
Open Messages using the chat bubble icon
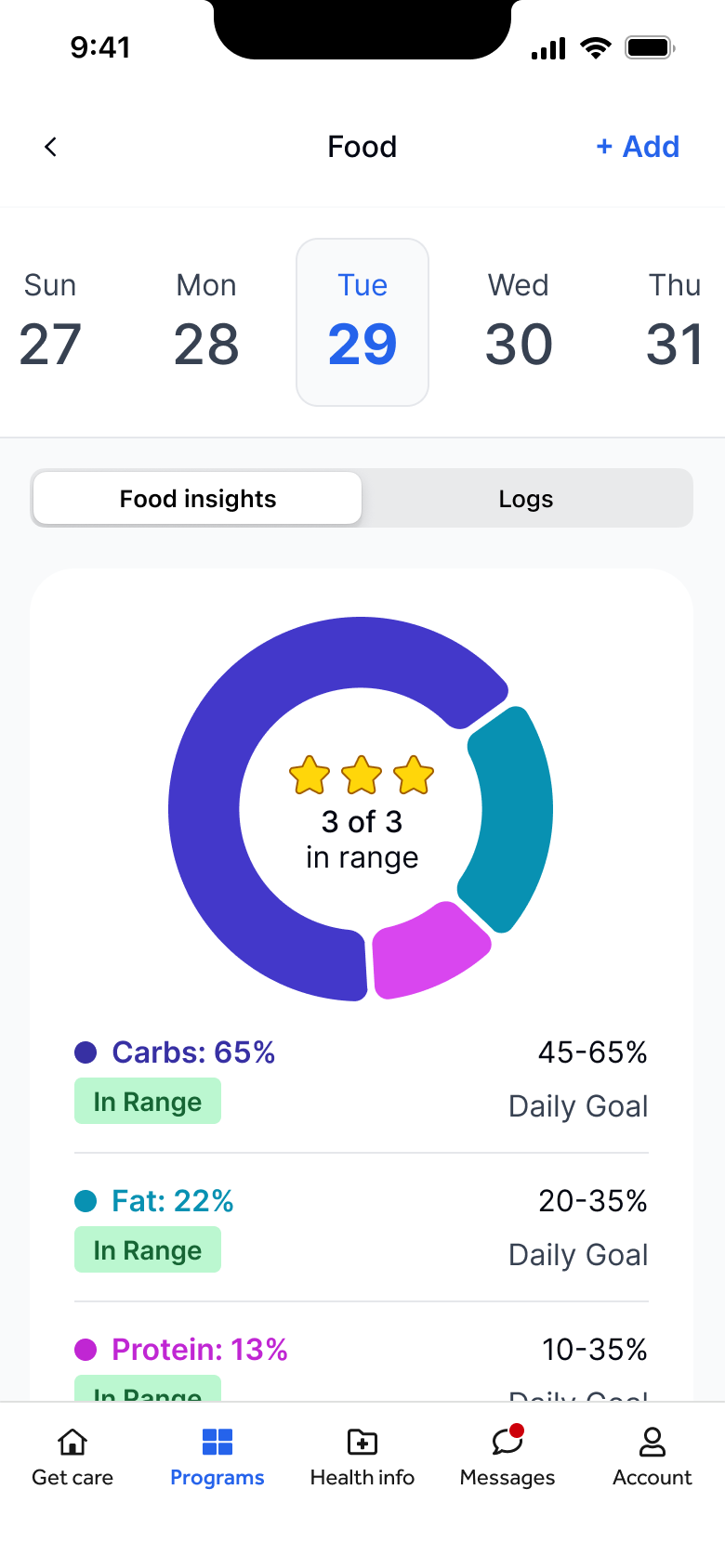(507, 1443)
